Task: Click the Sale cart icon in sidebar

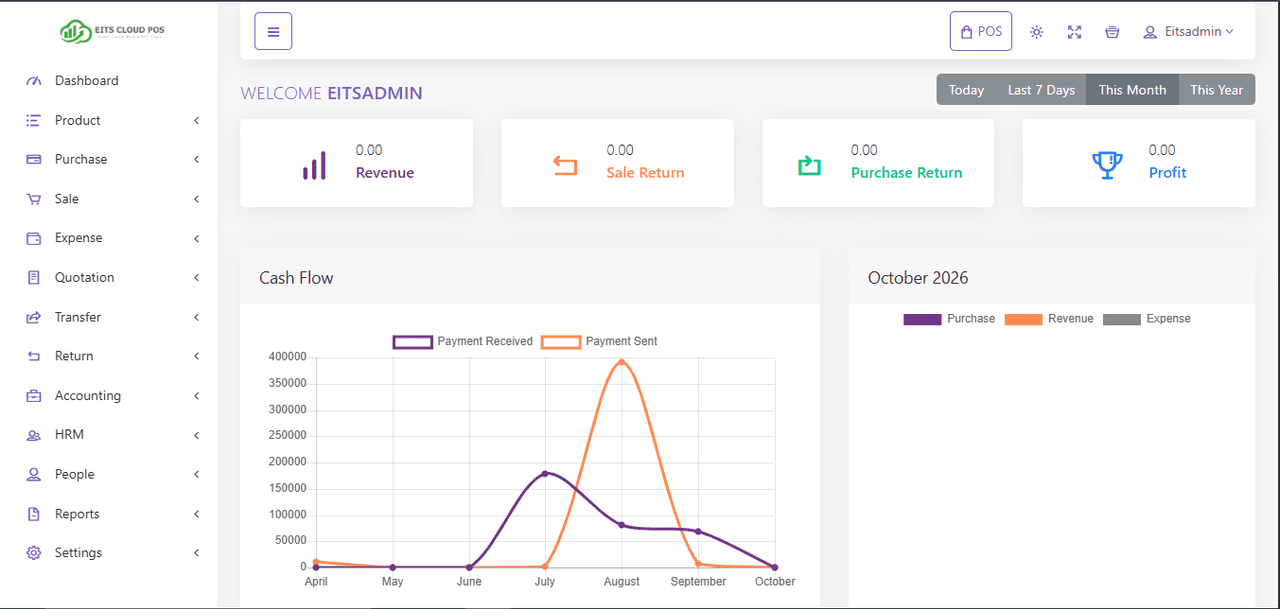Action: pos(34,199)
